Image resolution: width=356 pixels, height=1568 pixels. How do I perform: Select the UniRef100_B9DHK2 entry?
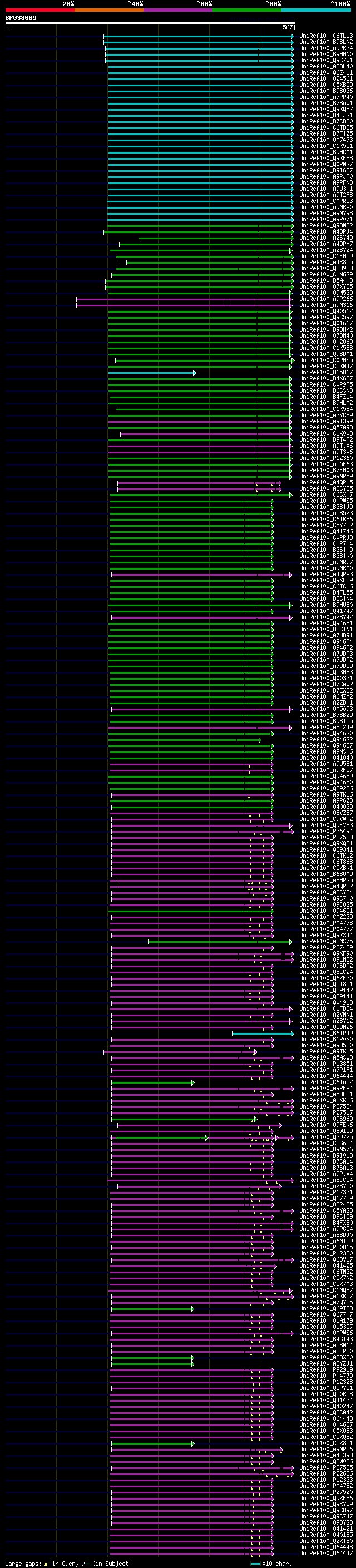[325, 329]
